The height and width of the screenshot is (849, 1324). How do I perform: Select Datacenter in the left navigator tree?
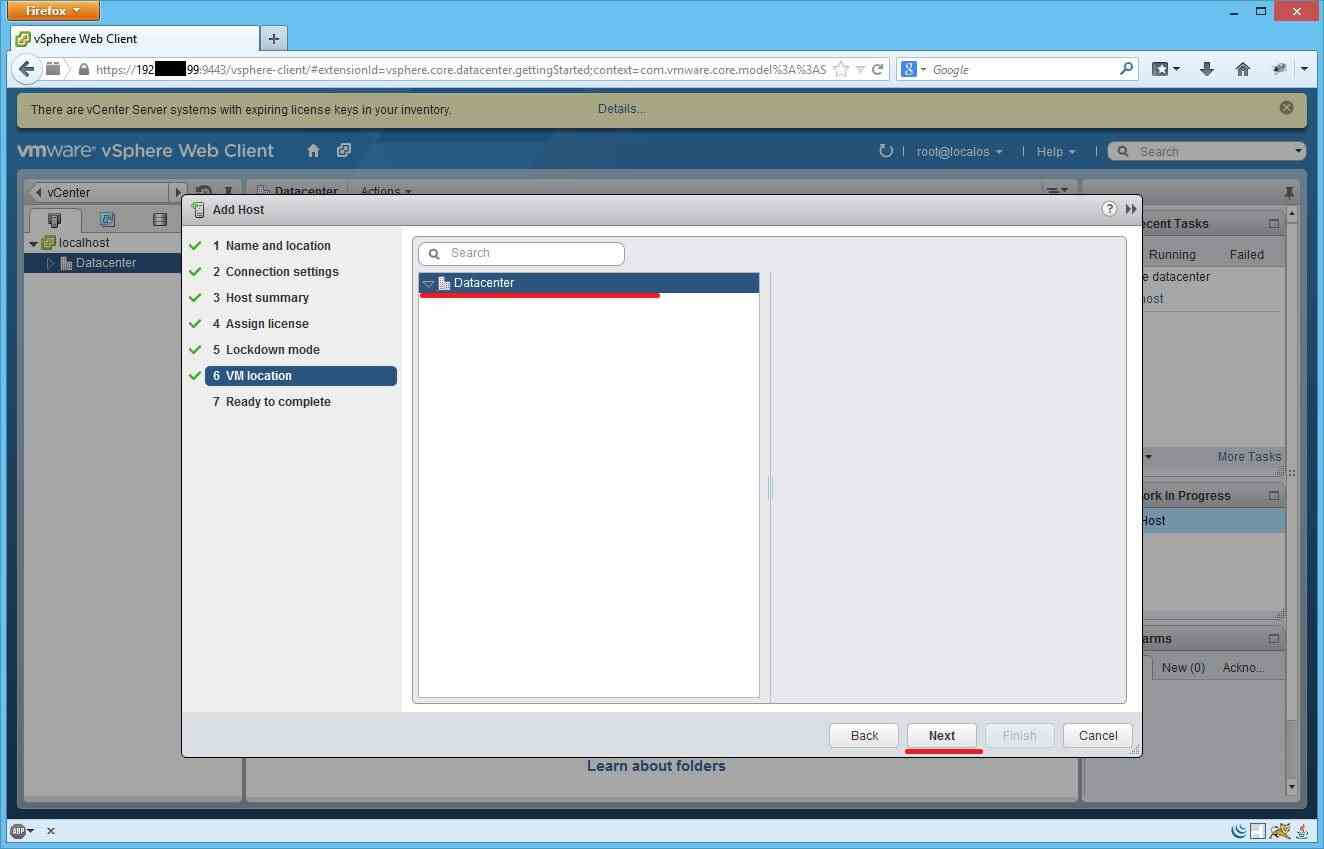[x=106, y=263]
